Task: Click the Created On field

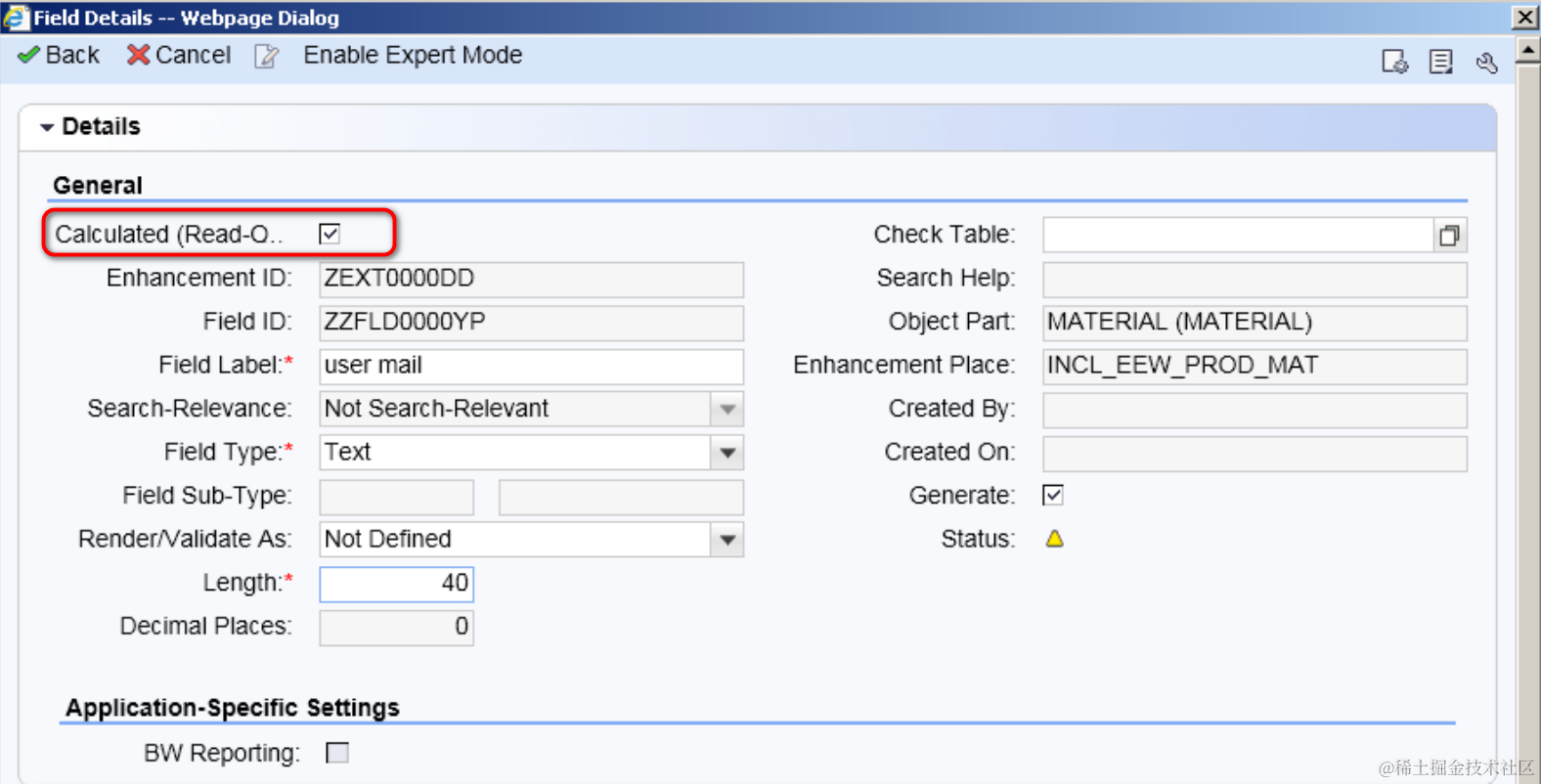Action: (x=1255, y=454)
